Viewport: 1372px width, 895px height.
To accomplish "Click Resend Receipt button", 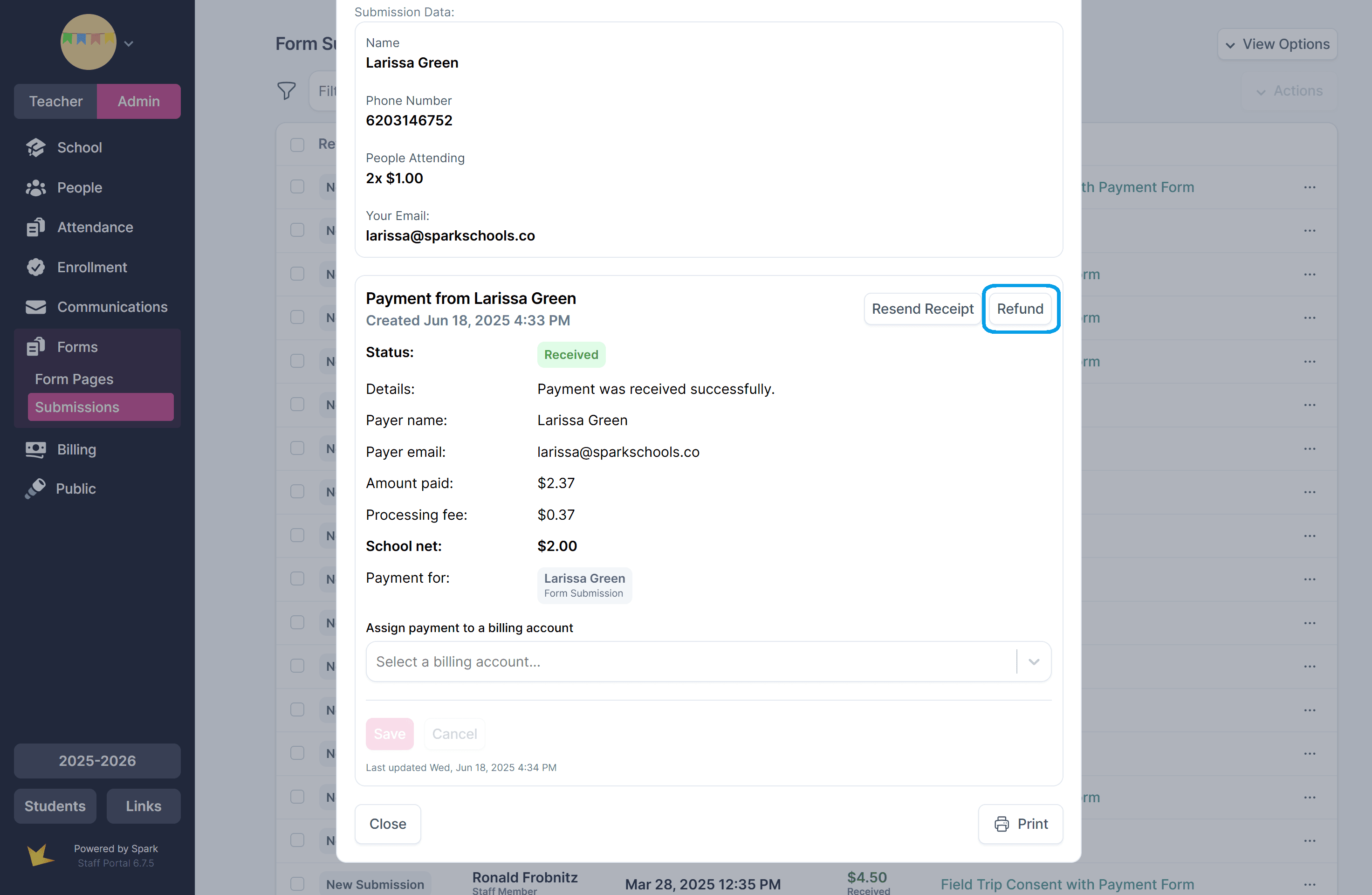I will [922, 309].
